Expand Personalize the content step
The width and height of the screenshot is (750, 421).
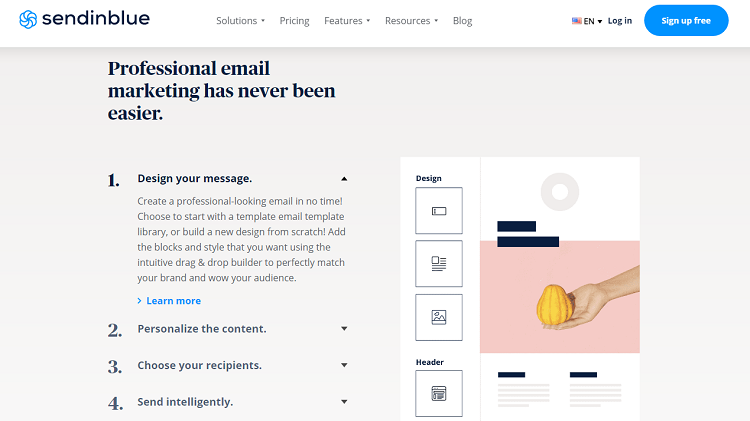344,329
